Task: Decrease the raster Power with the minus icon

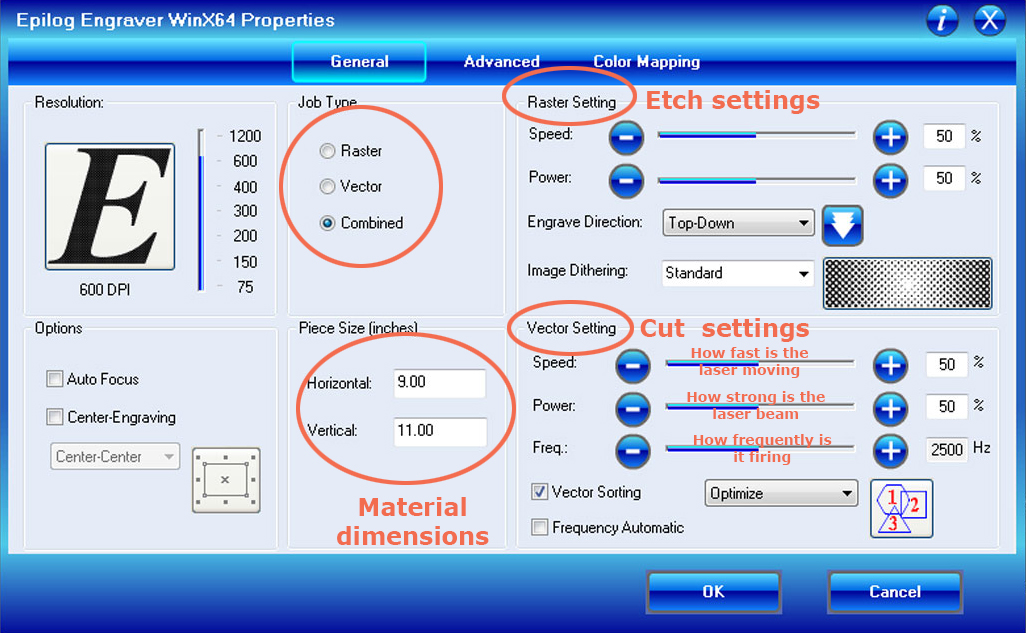Action: (x=626, y=181)
